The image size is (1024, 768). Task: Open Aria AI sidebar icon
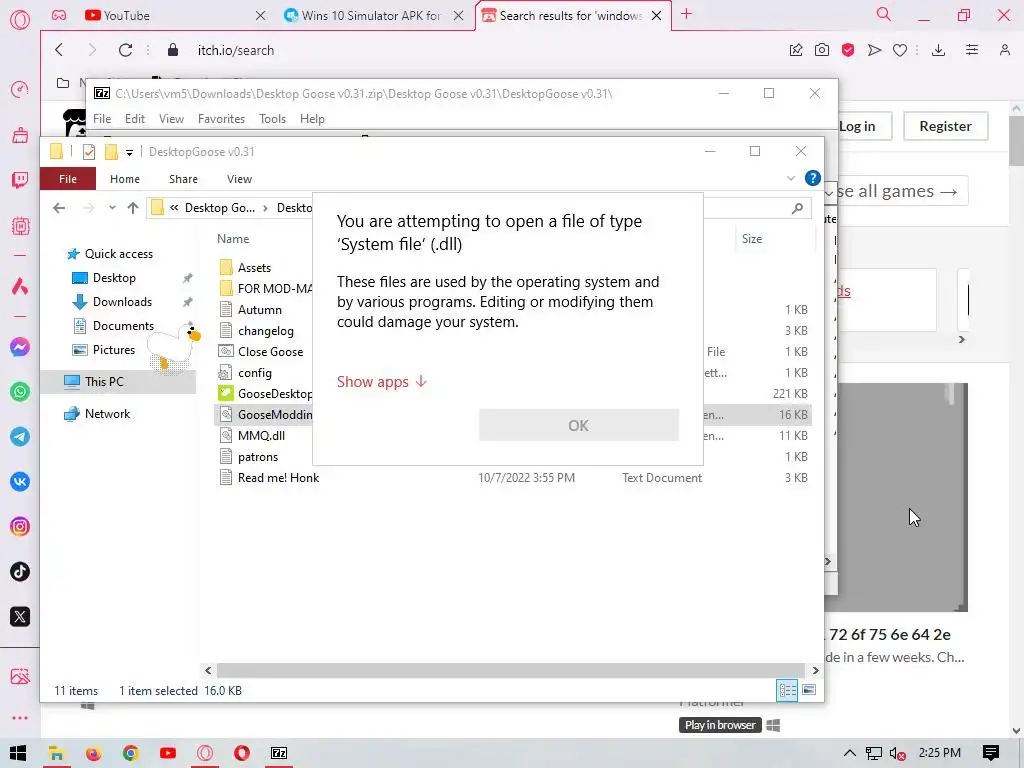(x=20, y=286)
